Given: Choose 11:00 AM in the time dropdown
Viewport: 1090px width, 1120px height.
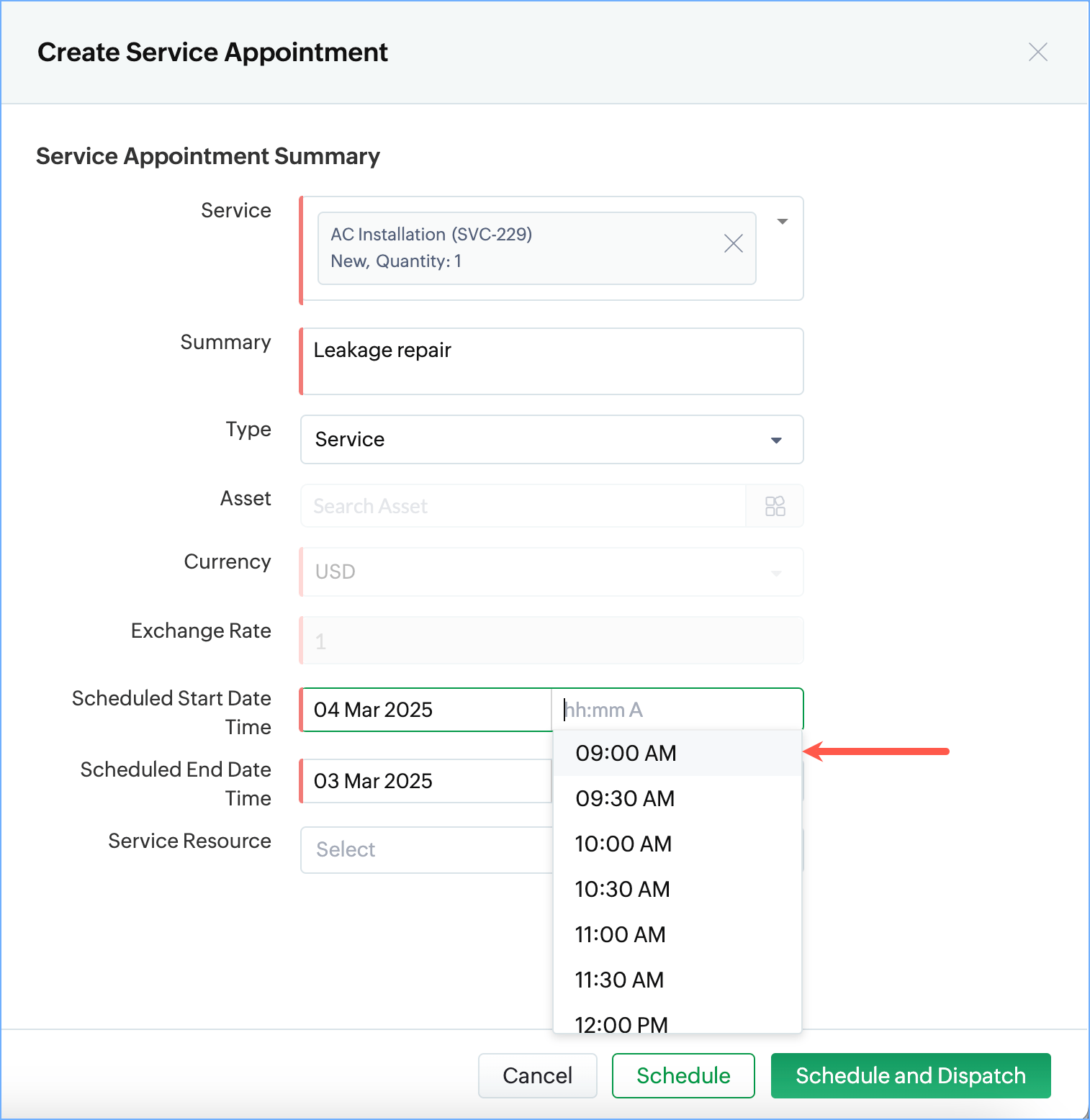Looking at the screenshot, I should pos(677,934).
